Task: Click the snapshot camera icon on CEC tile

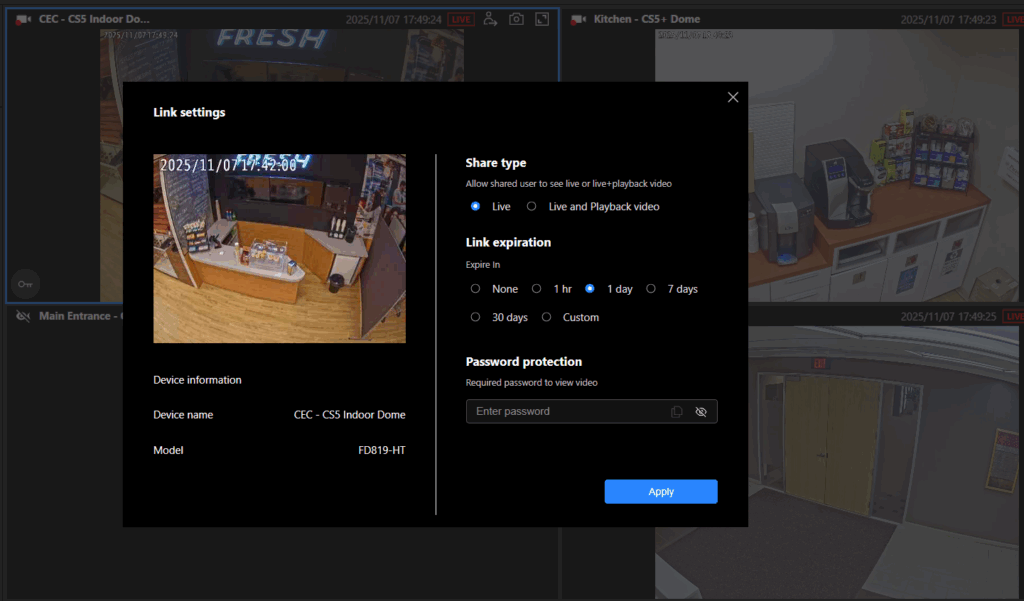Action: tap(516, 18)
